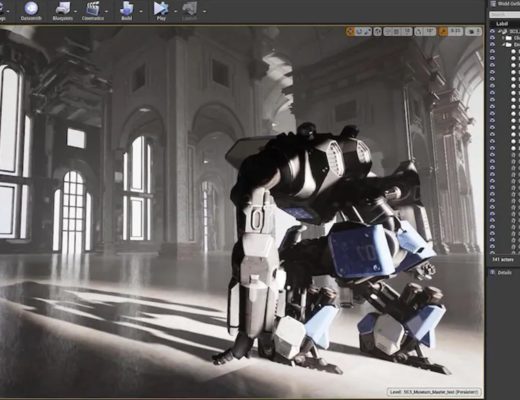The height and width of the screenshot is (400, 520).
Task: Open the scale snap value 0.25
Action: coord(455,32)
